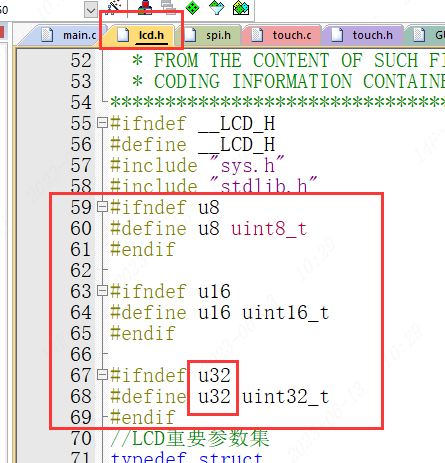Open the target selection dropdown arrow
The width and height of the screenshot is (445, 463).
click(91, 10)
